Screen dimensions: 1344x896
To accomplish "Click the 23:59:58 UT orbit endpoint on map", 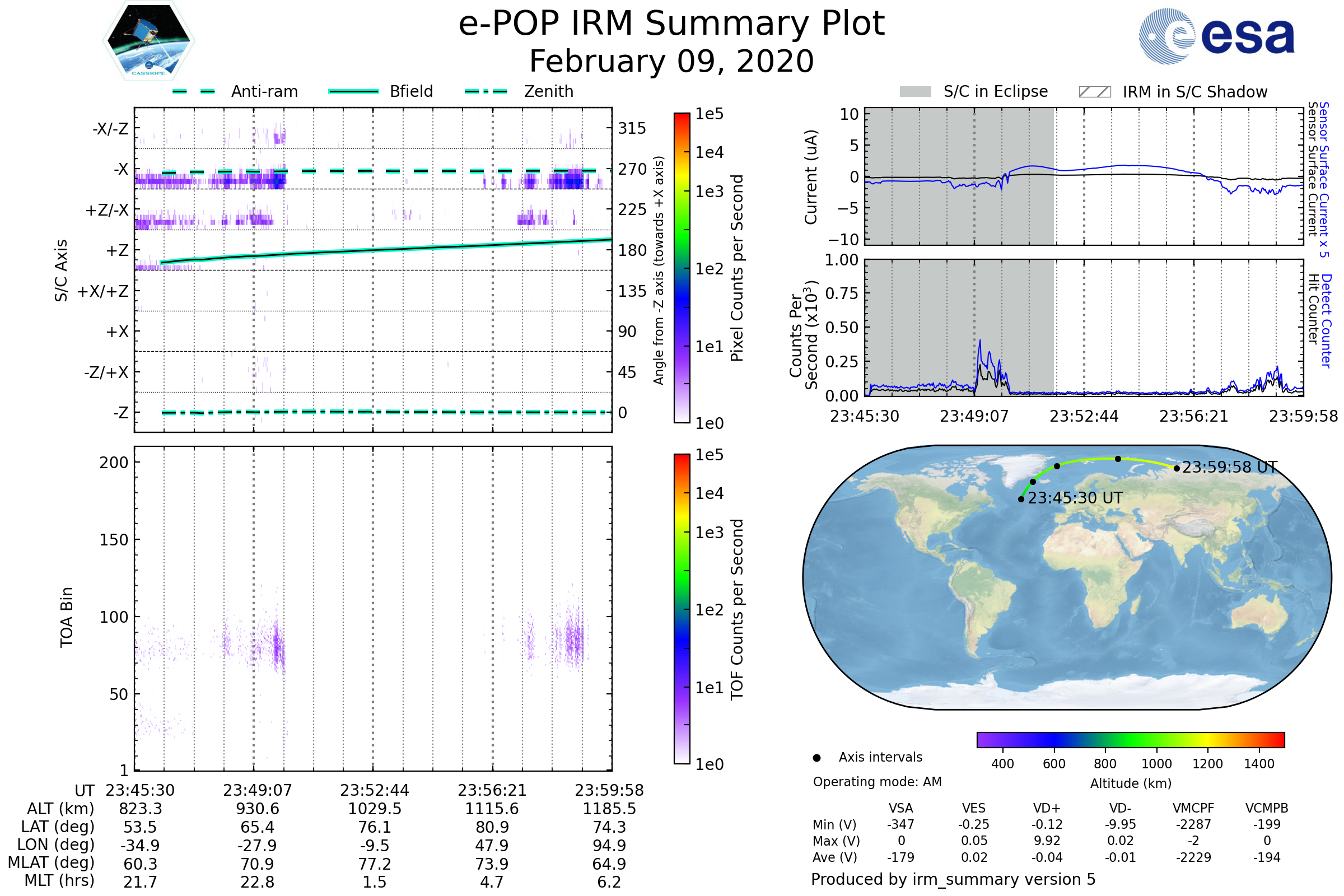I will pyautogui.click(x=1177, y=469).
